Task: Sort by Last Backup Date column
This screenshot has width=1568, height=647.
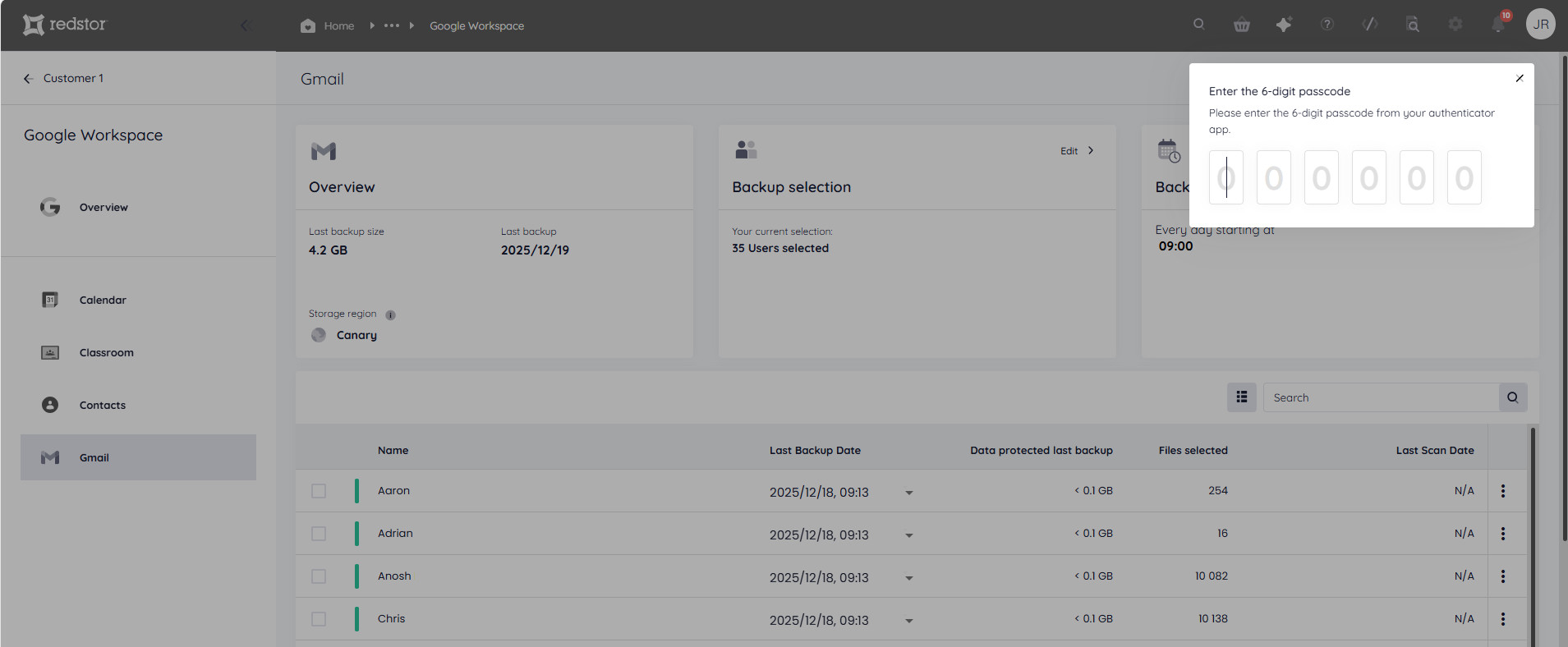Action: point(815,450)
